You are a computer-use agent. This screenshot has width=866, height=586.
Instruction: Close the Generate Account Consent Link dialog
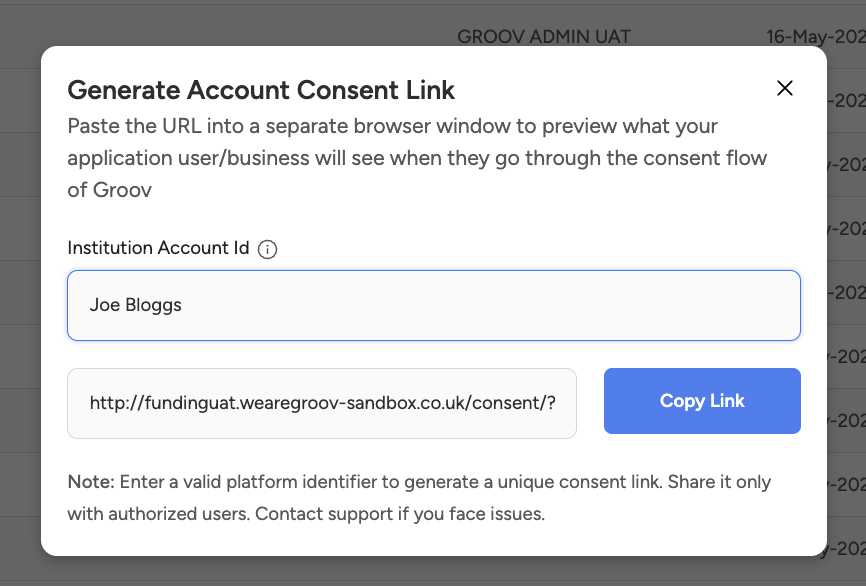(785, 88)
